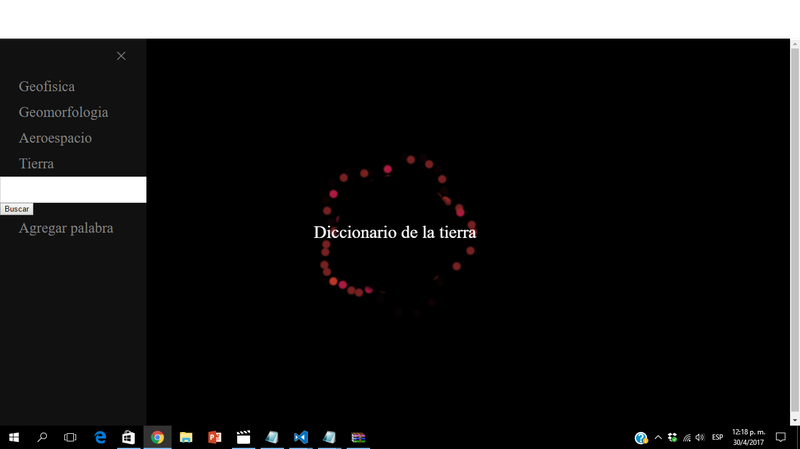Expand hidden system tray icons
The height and width of the screenshot is (449, 800).
[658, 437]
